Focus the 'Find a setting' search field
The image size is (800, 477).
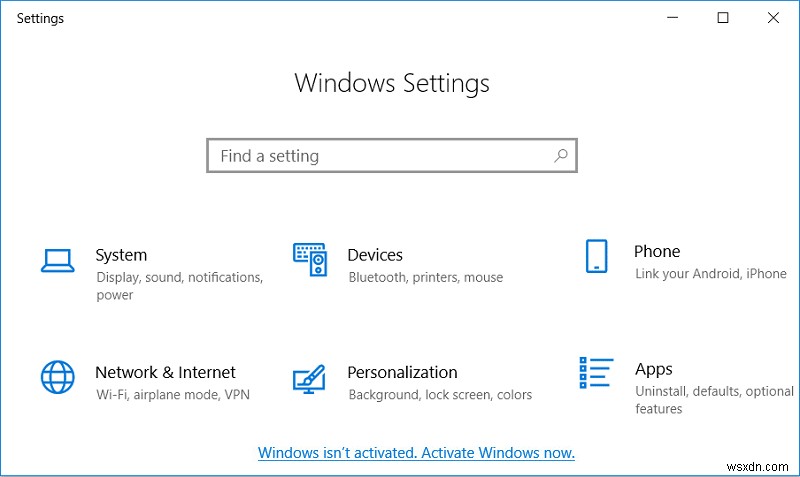click(x=380, y=156)
